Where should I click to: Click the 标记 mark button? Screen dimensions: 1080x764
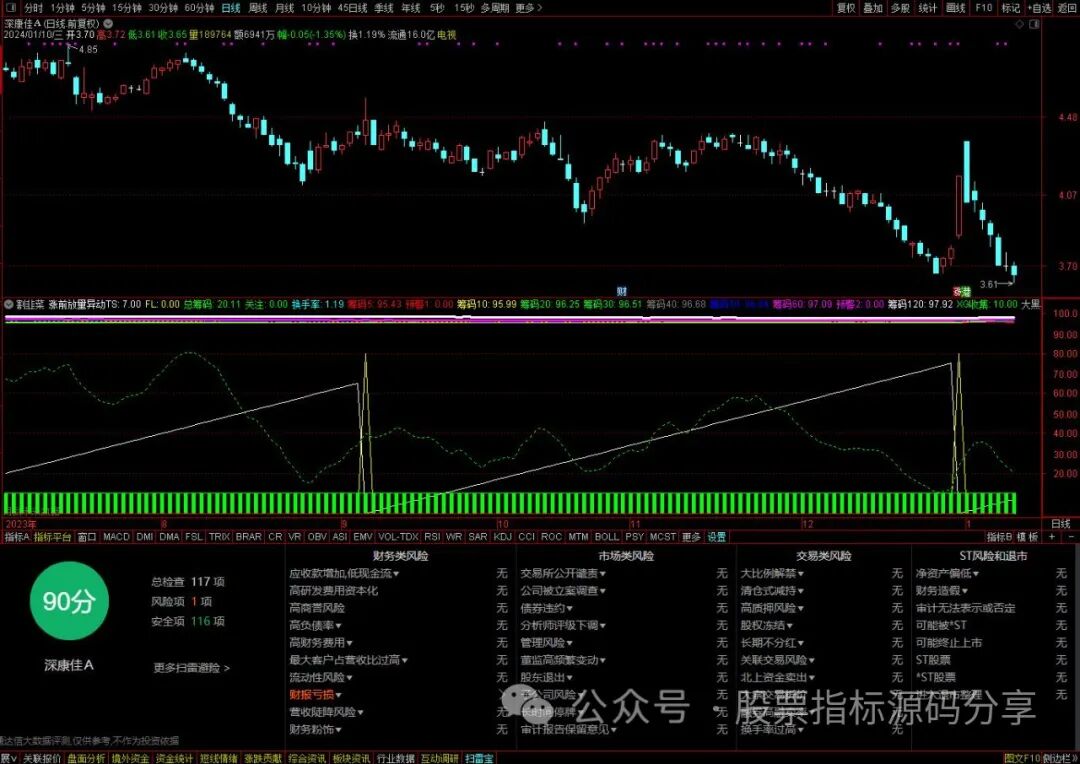1010,8
